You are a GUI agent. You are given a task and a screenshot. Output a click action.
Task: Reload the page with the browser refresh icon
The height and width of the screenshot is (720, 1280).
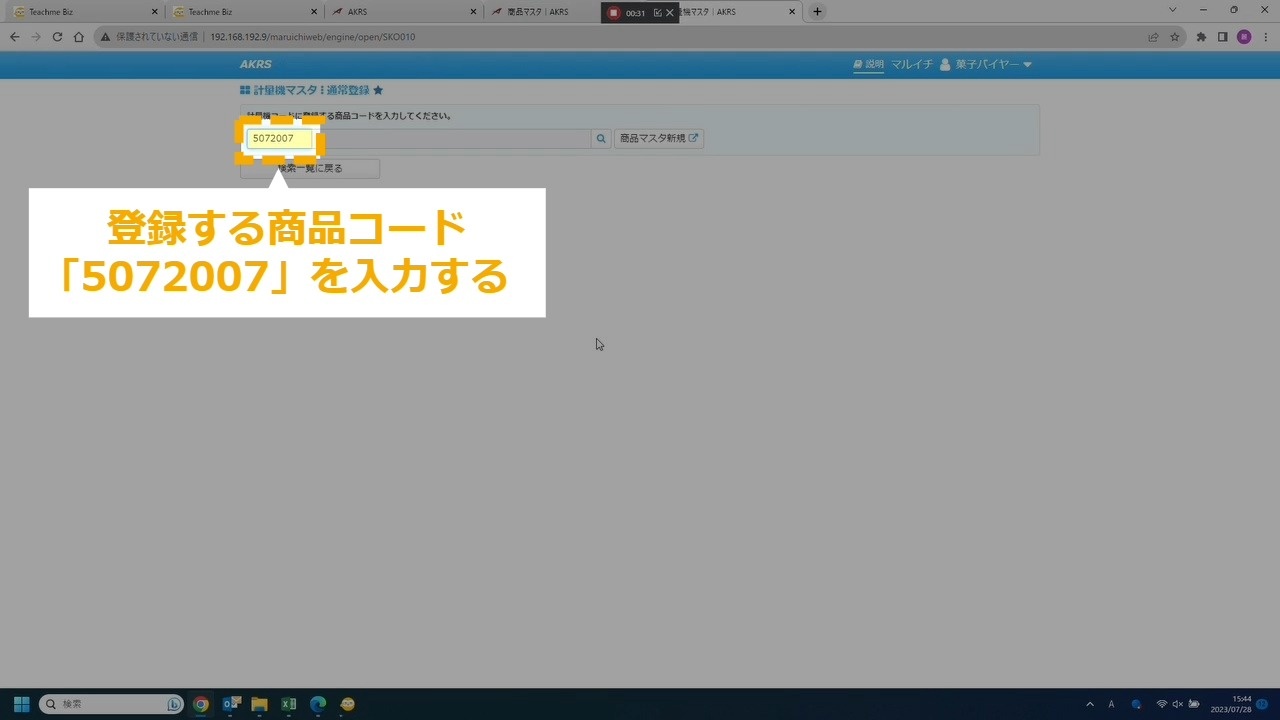click(57, 37)
